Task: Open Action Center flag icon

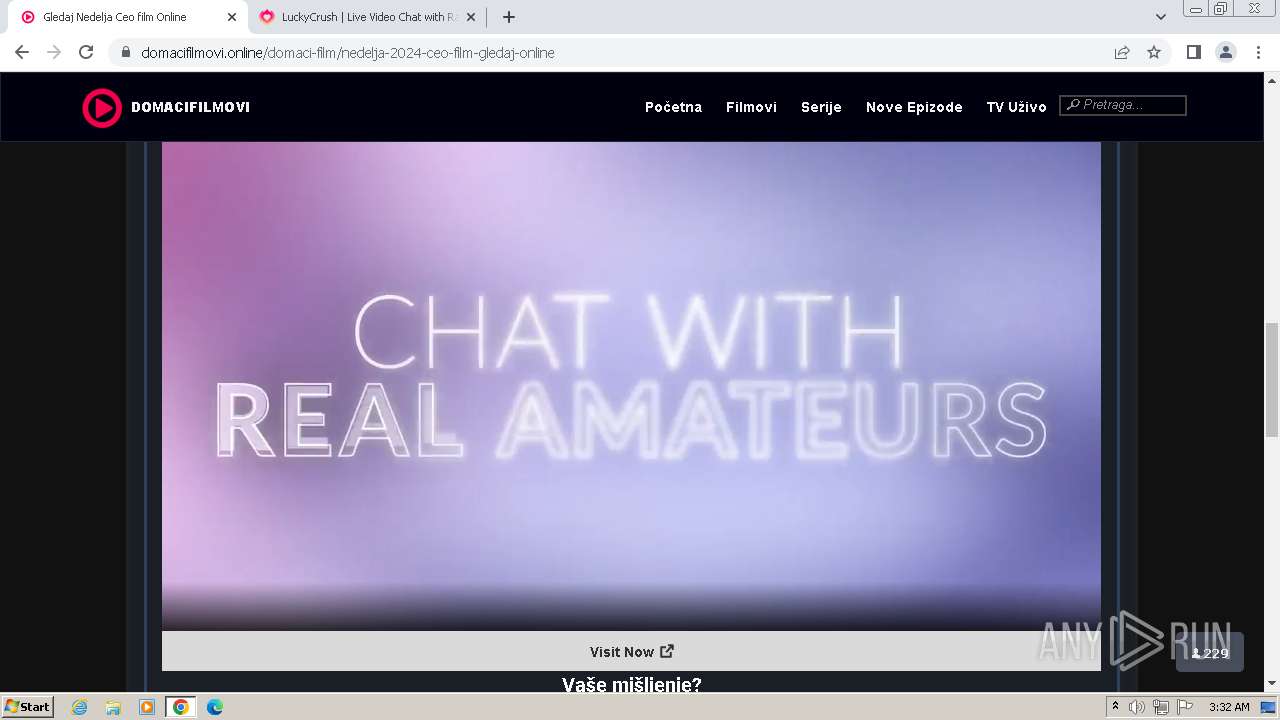Action: (1185, 707)
